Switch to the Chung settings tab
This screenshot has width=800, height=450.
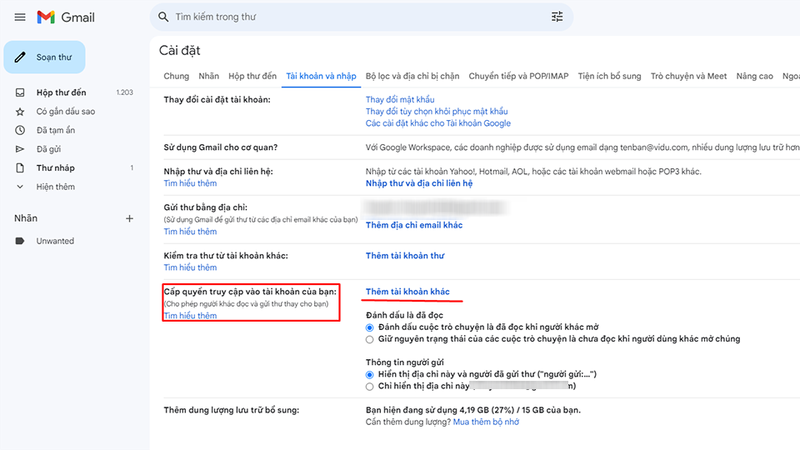pos(176,76)
